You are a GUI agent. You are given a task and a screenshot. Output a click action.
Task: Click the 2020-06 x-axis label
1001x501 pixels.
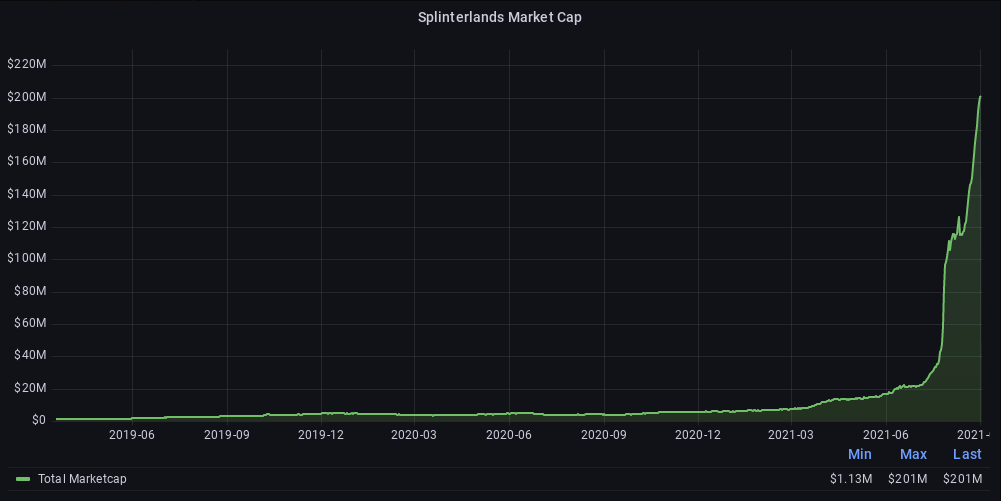(x=509, y=435)
